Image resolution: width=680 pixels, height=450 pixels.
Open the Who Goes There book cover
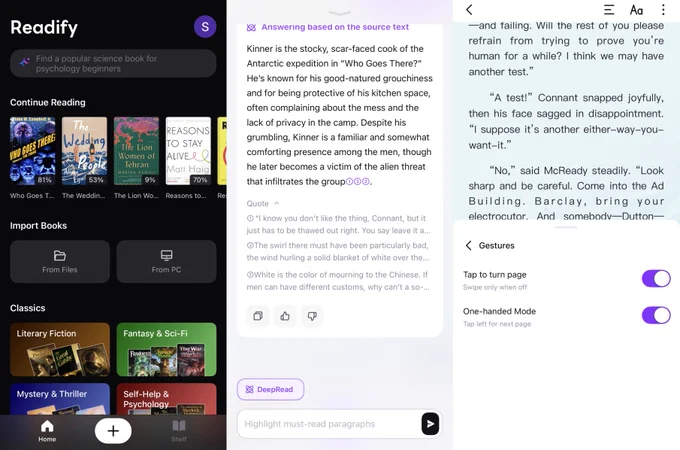pyautogui.click(x=33, y=151)
